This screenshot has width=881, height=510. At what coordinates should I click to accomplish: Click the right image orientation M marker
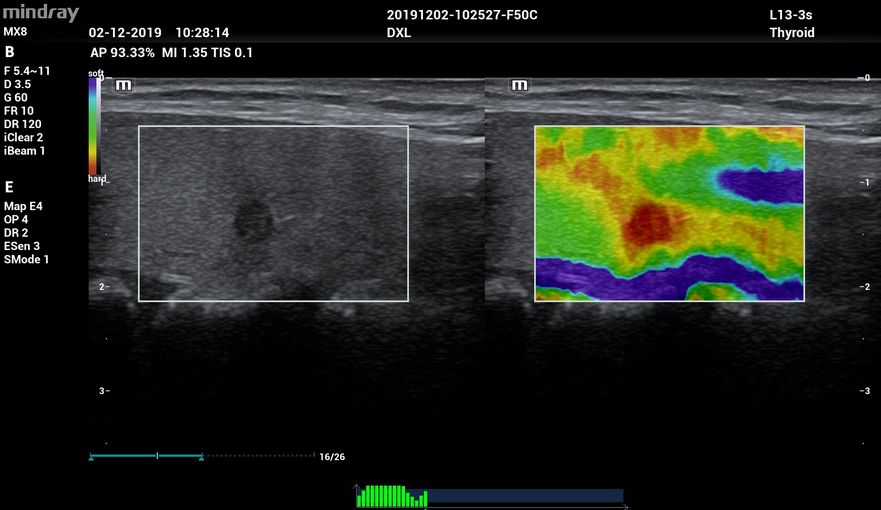pyautogui.click(x=520, y=85)
